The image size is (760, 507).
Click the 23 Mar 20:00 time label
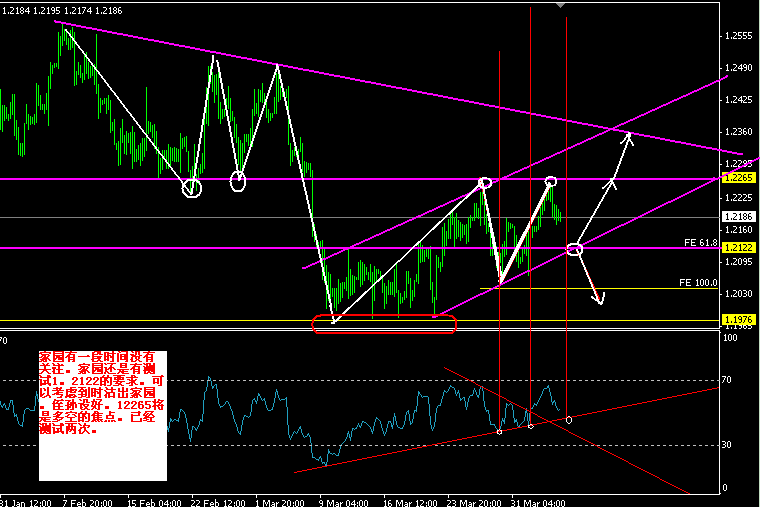point(474,503)
